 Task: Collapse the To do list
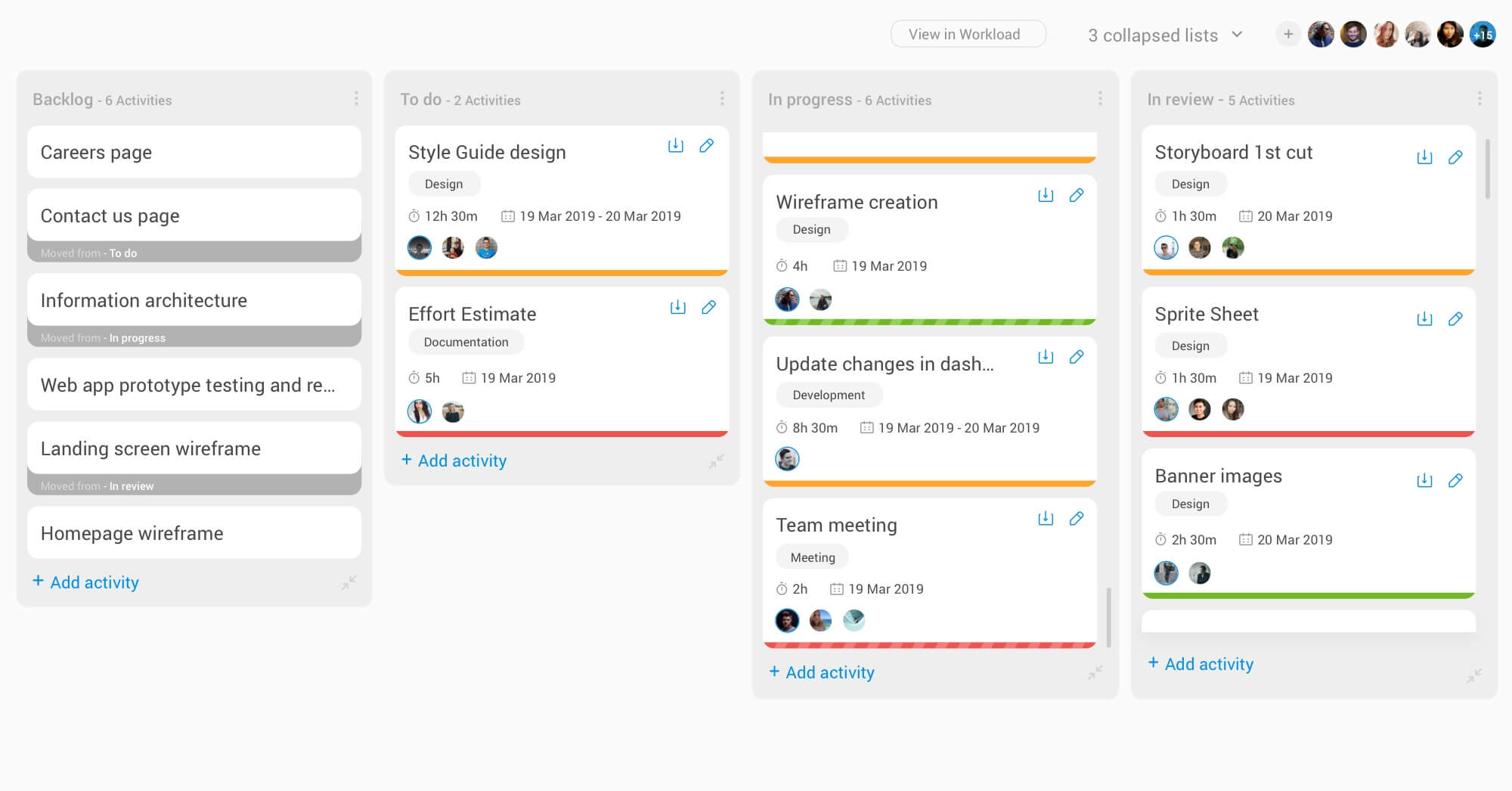click(717, 461)
